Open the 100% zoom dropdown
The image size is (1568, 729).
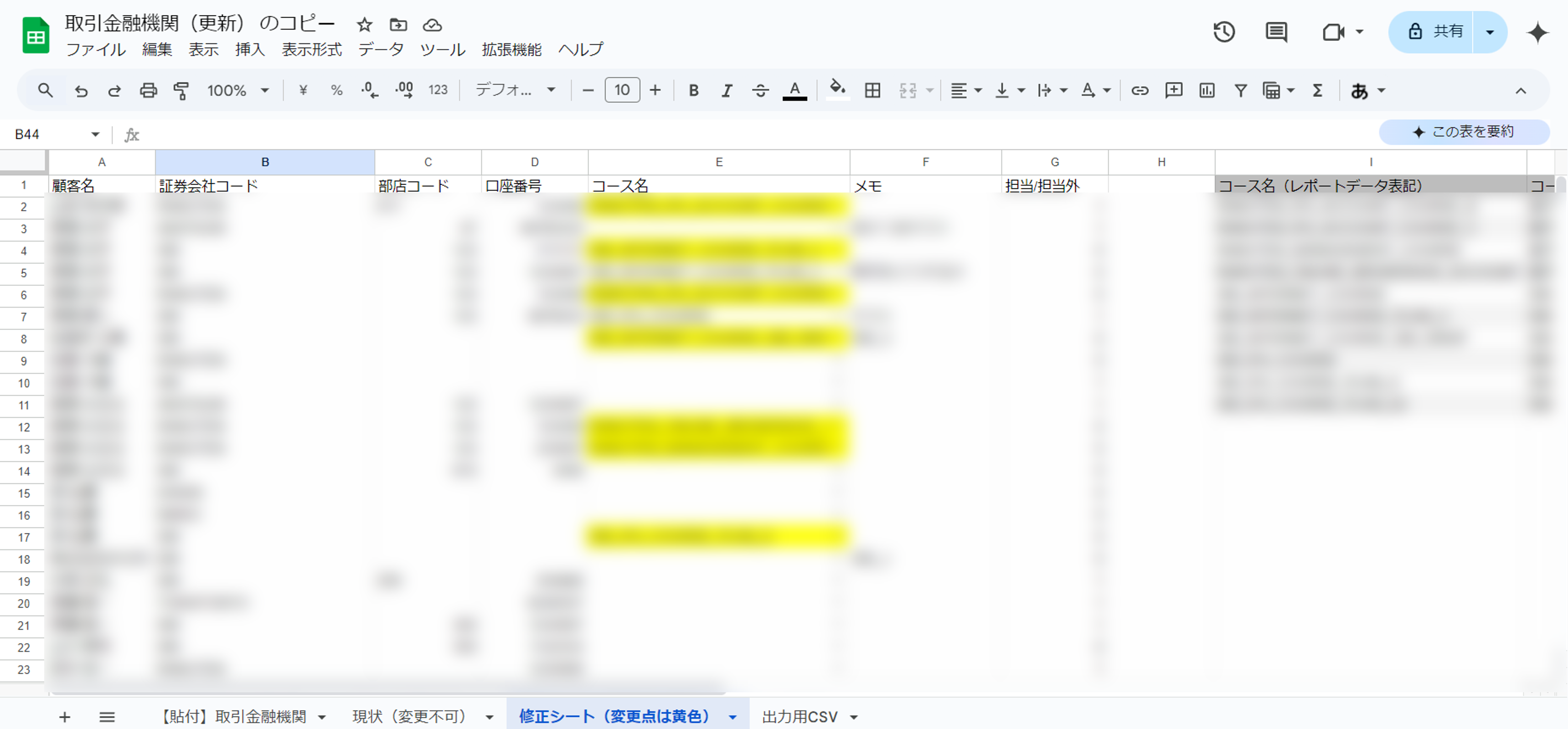point(237,91)
